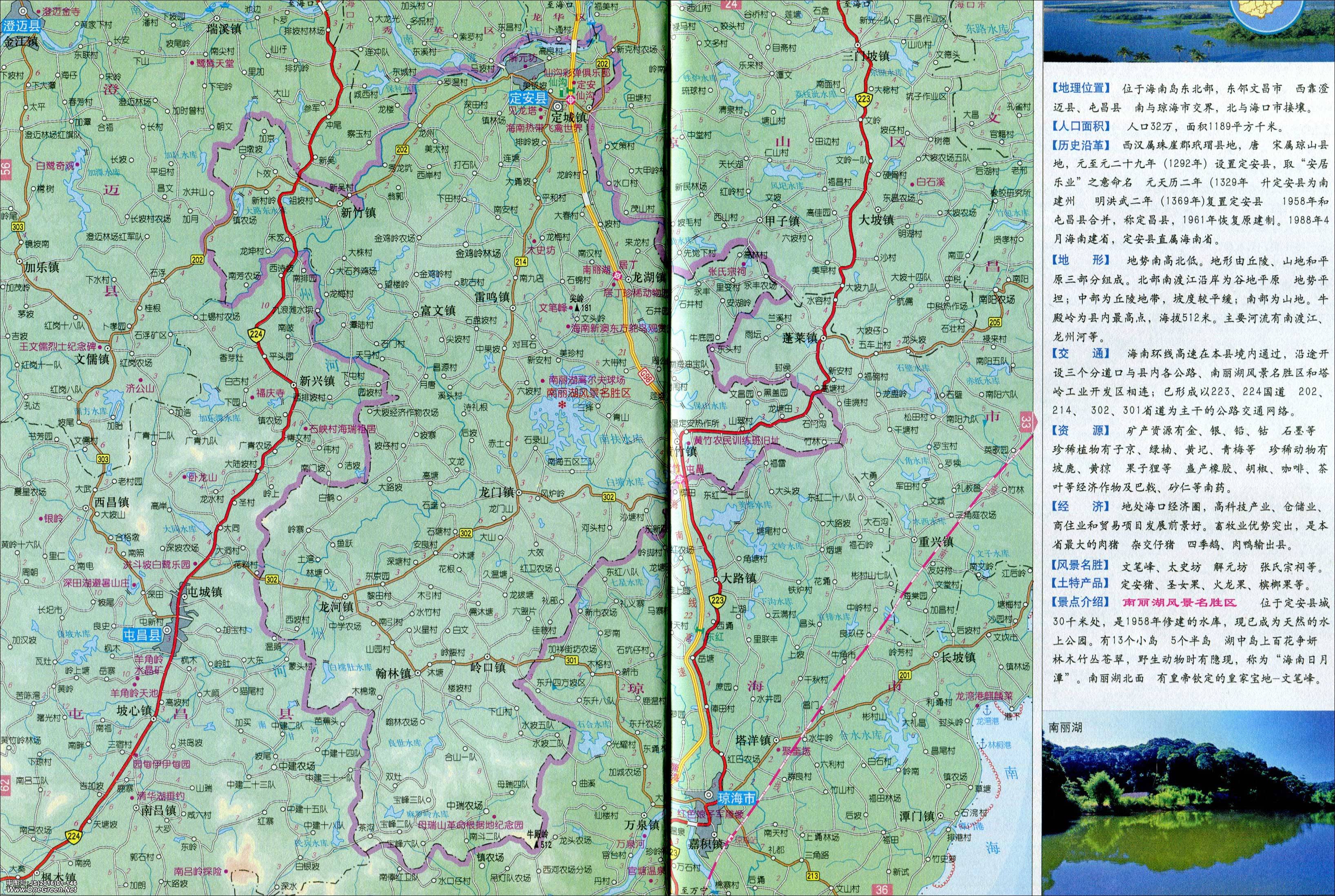
Task: Click the red star at 南丽湖风景名胜区
Action: (562, 405)
